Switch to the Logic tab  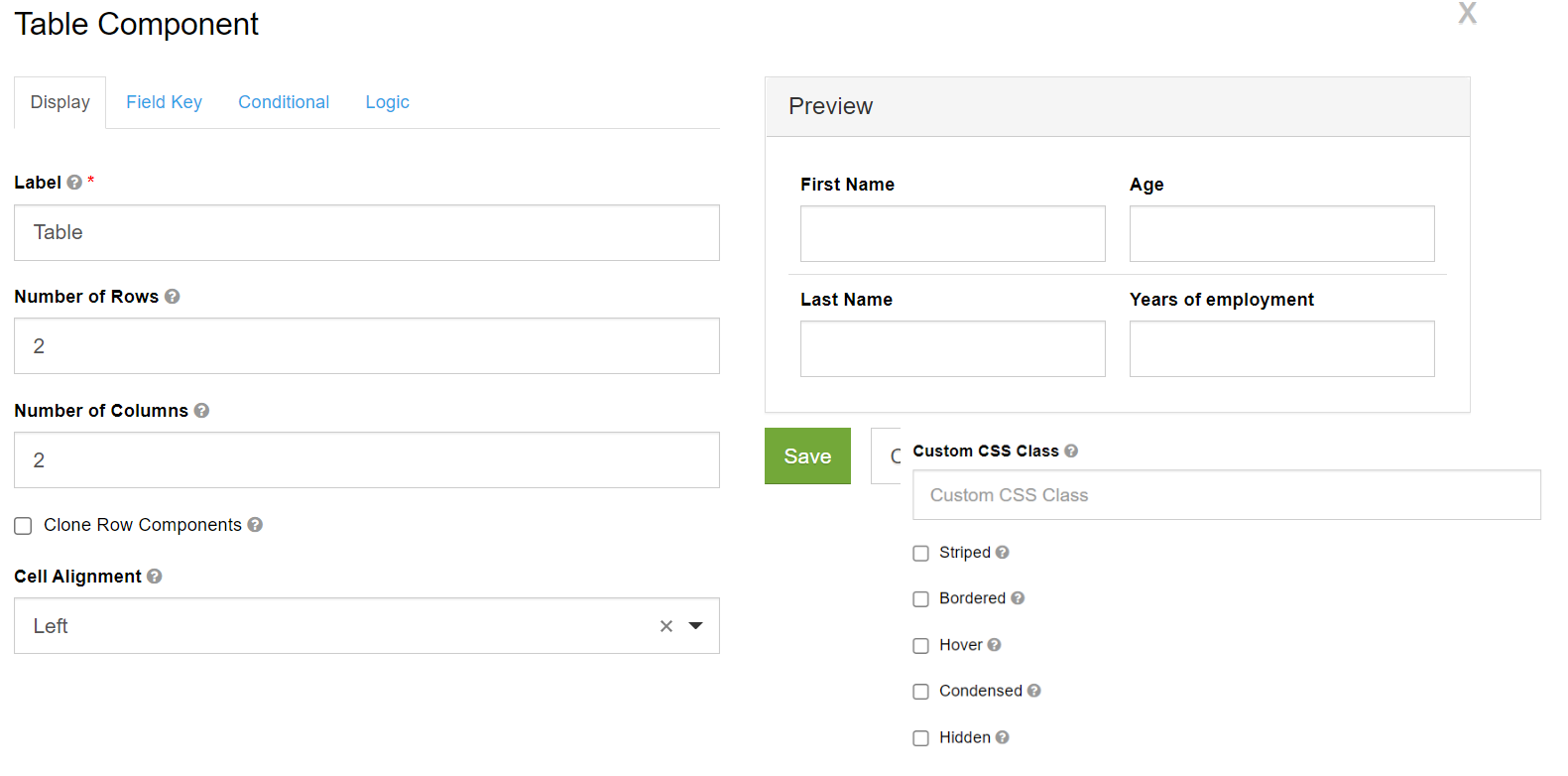pos(387,102)
